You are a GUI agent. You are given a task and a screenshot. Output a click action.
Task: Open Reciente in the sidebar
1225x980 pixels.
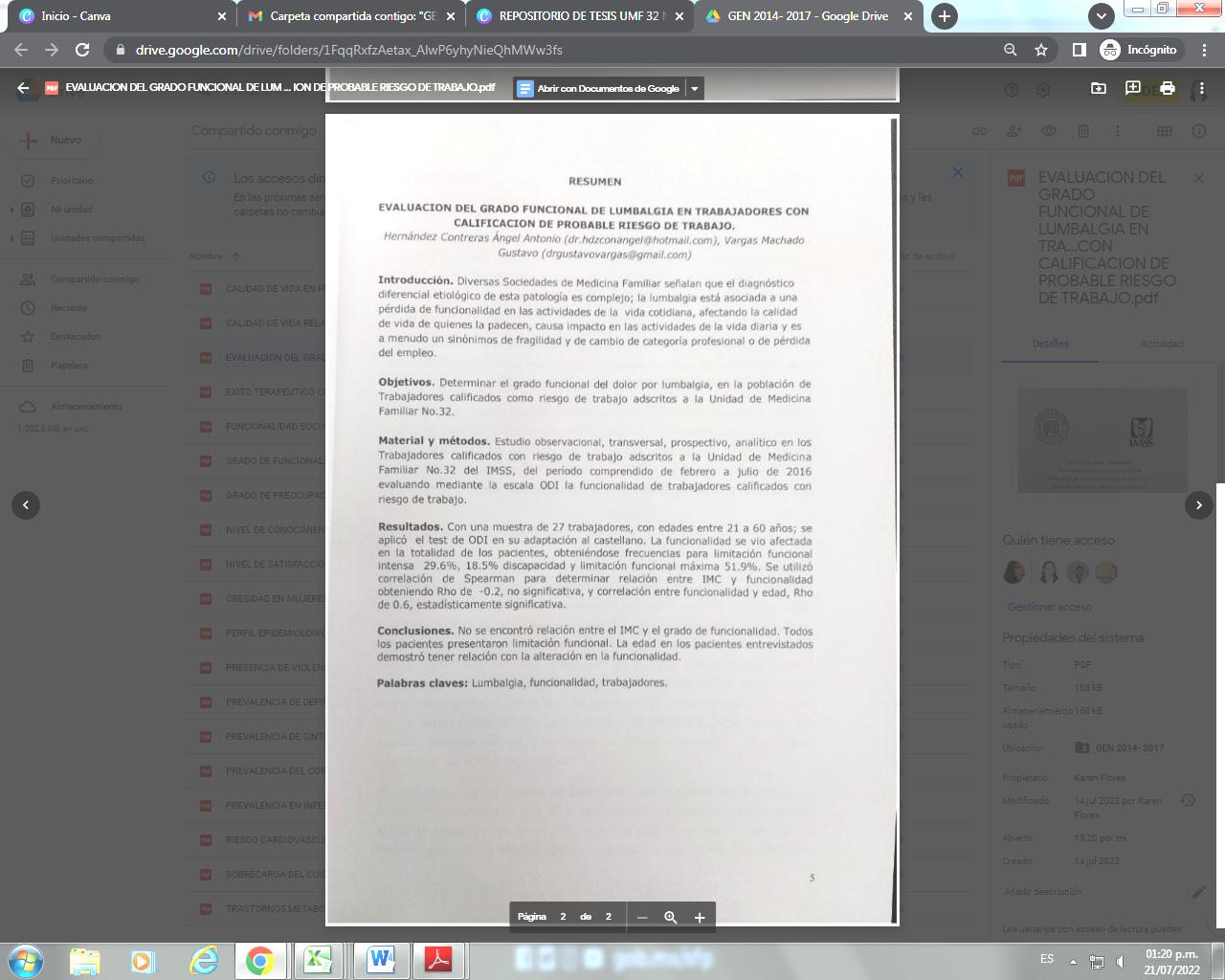[x=69, y=308]
